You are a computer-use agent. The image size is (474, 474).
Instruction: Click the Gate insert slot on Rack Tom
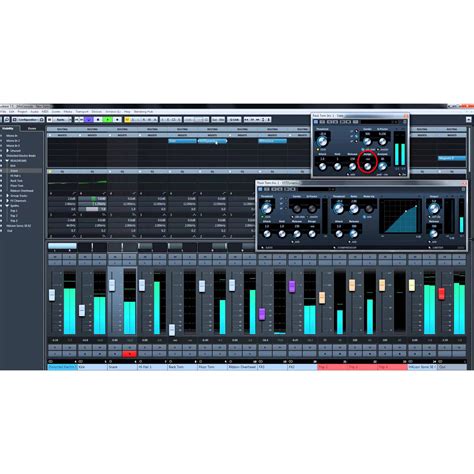pos(182,141)
